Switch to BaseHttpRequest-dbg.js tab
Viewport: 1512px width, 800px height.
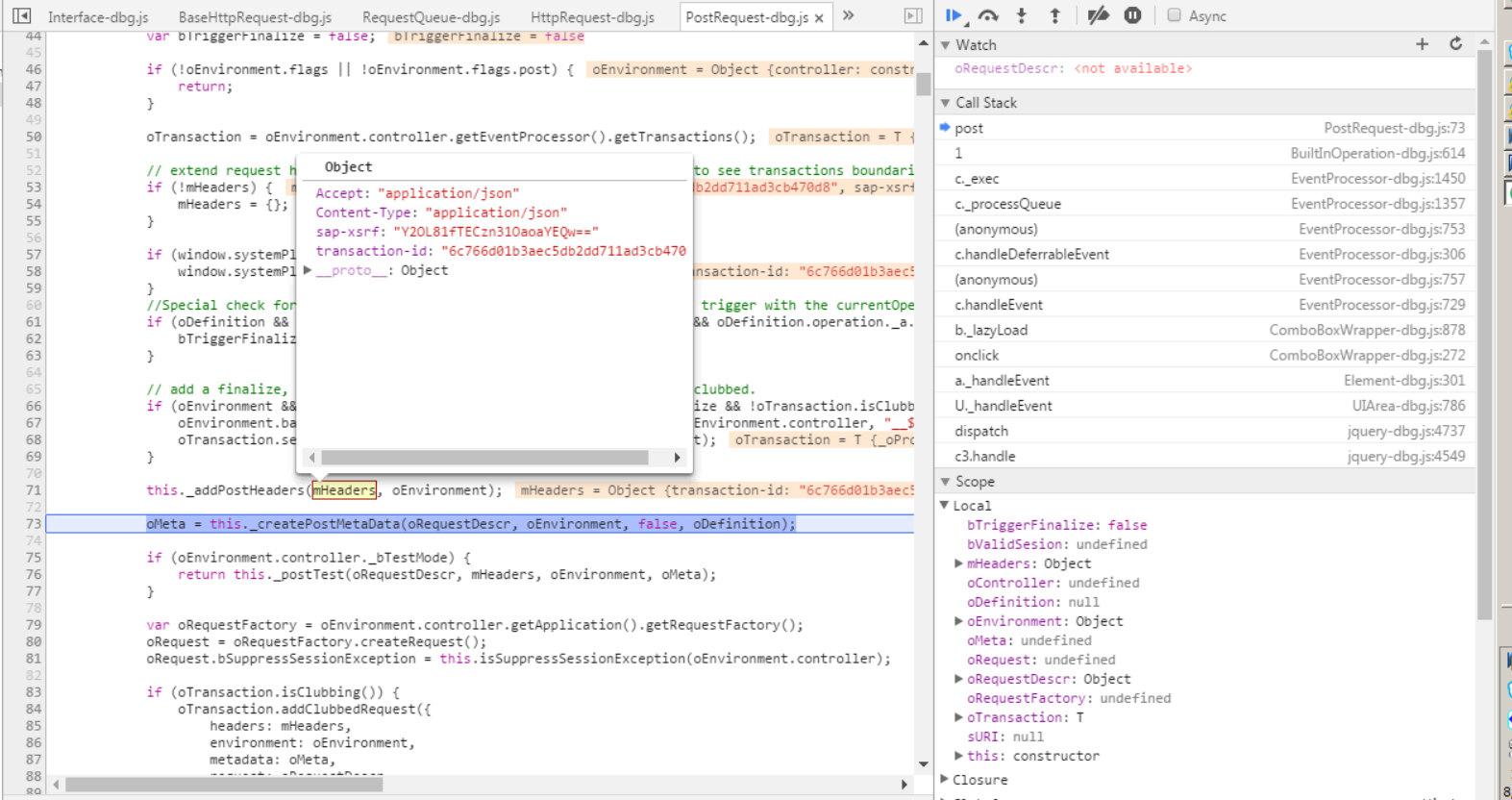pyautogui.click(x=255, y=17)
